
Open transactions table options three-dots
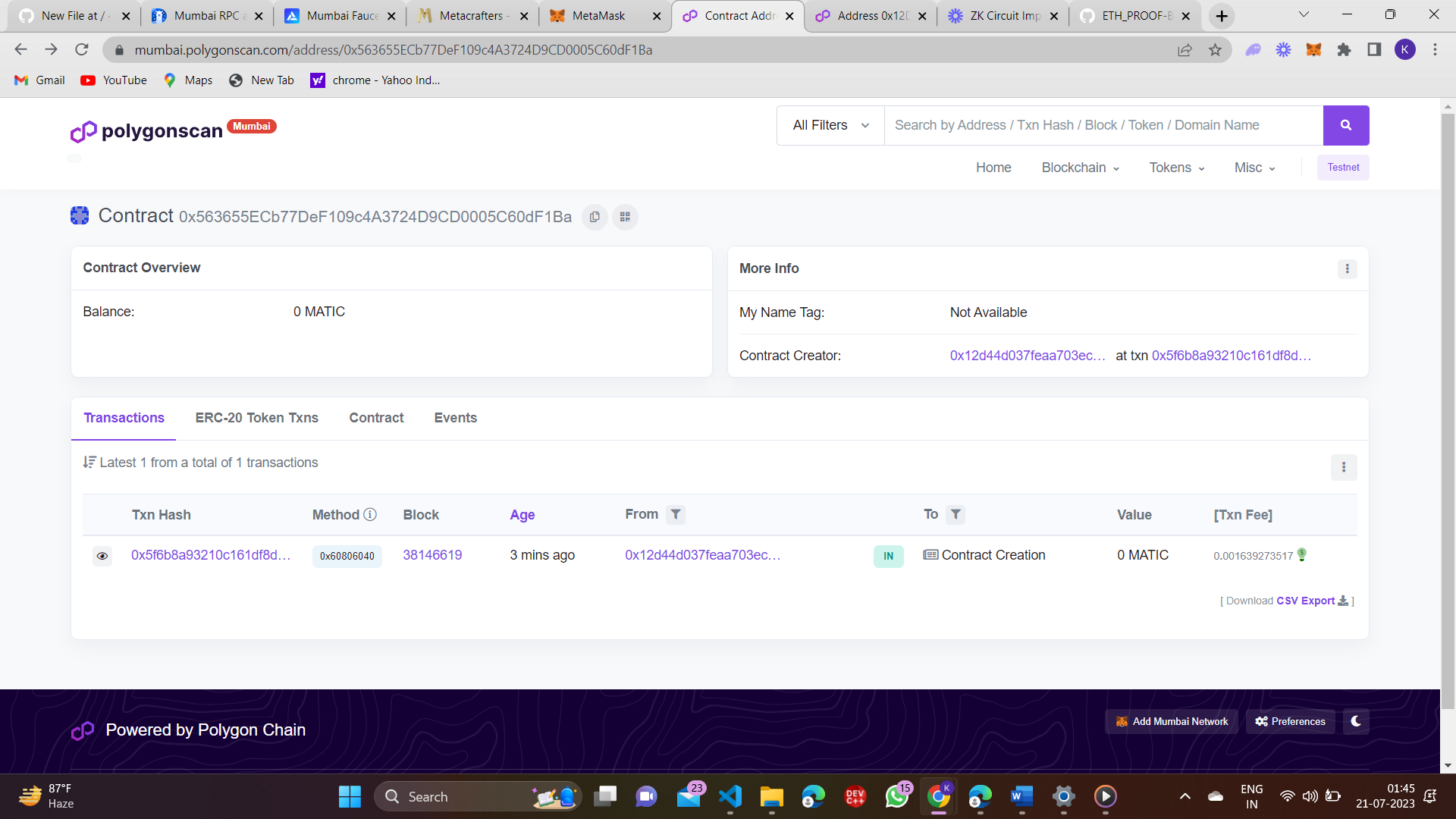pyautogui.click(x=1343, y=467)
